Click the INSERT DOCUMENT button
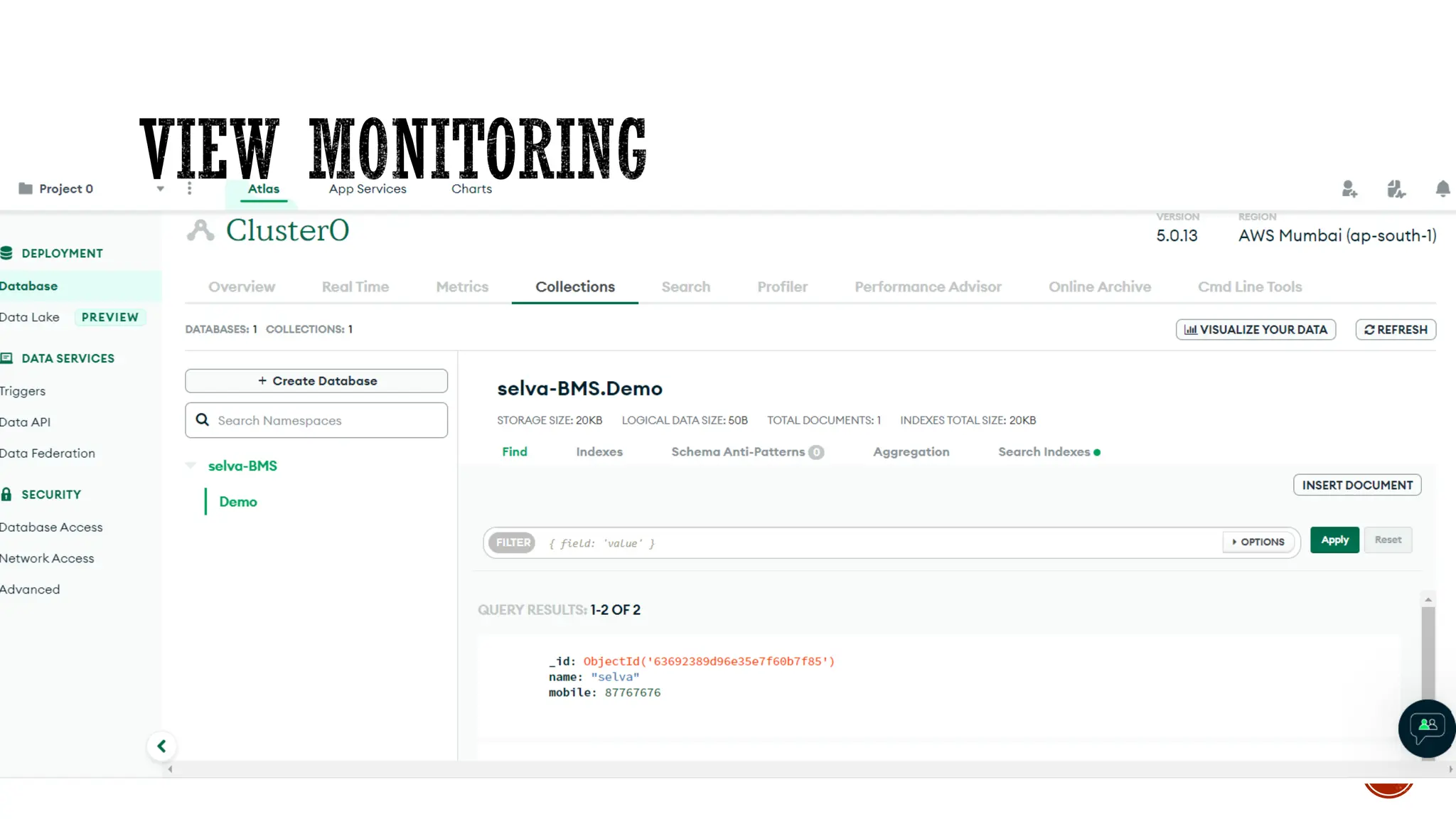 coord(1356,485)
